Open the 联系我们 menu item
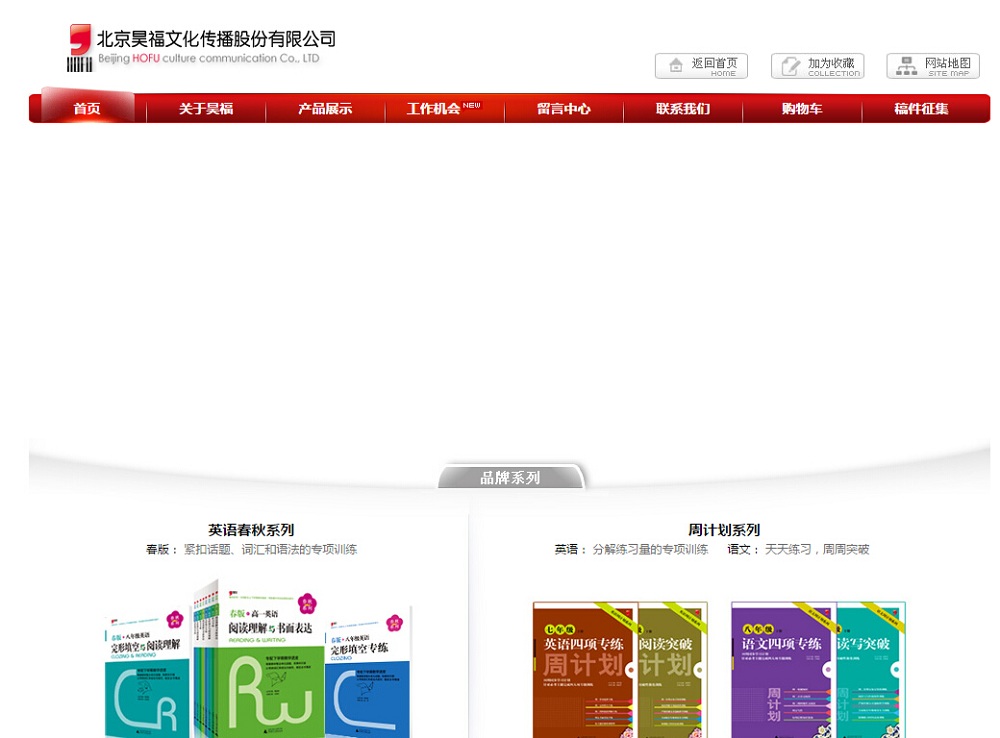 coord(683,108)
